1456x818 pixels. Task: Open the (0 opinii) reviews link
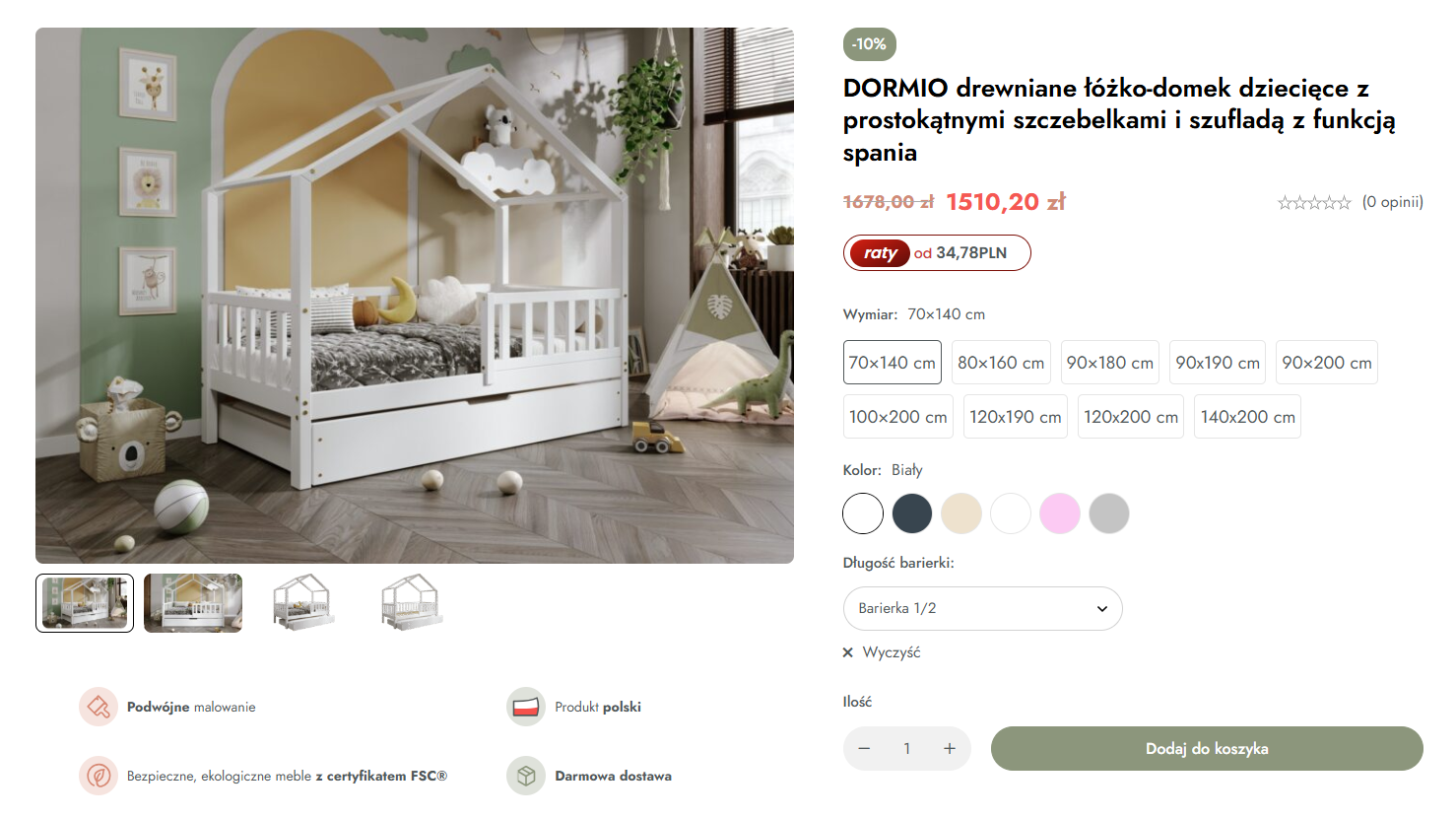click(x=1392, y=202)
